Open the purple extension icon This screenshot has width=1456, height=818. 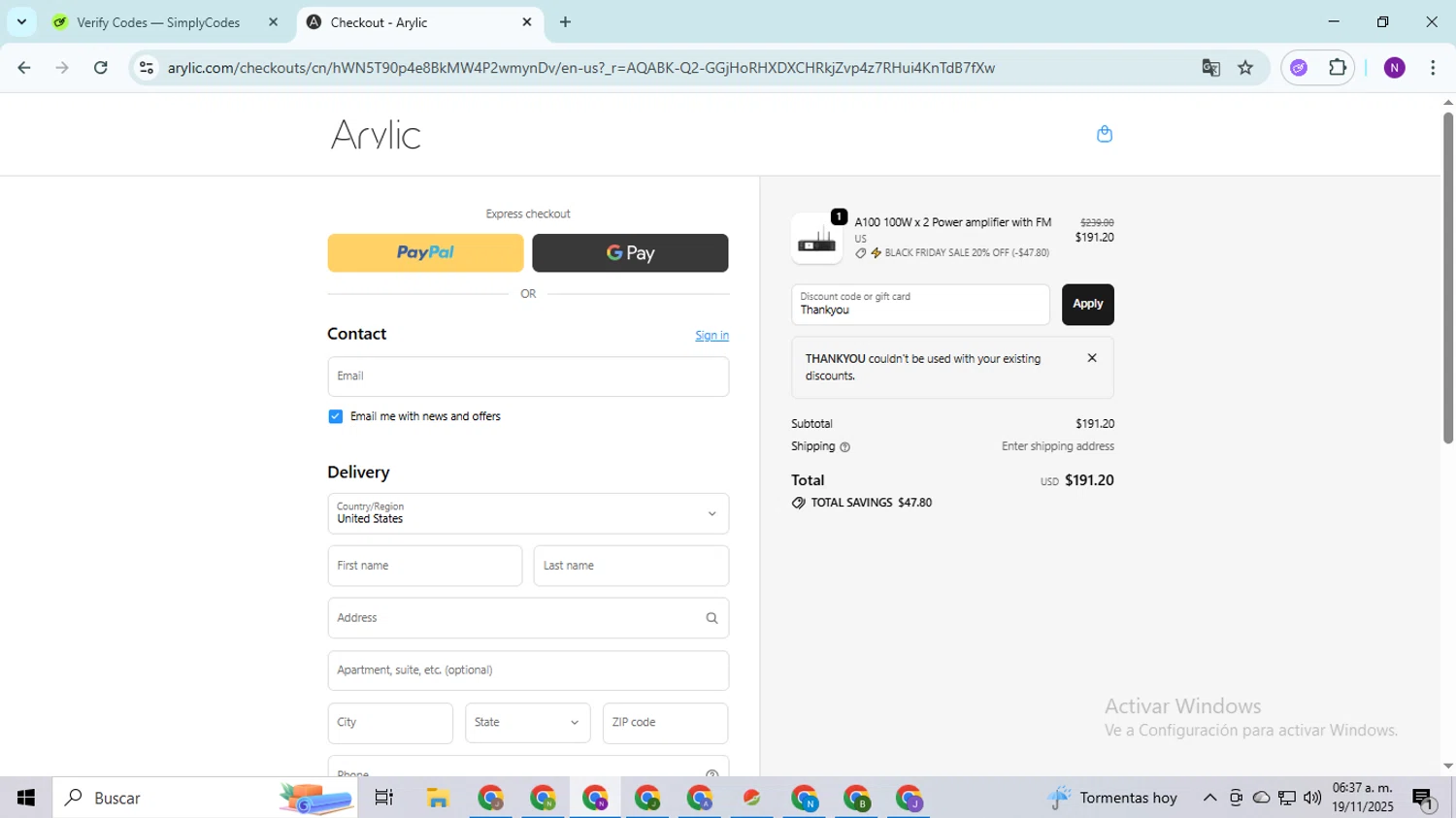click(x=1299, y=68)
